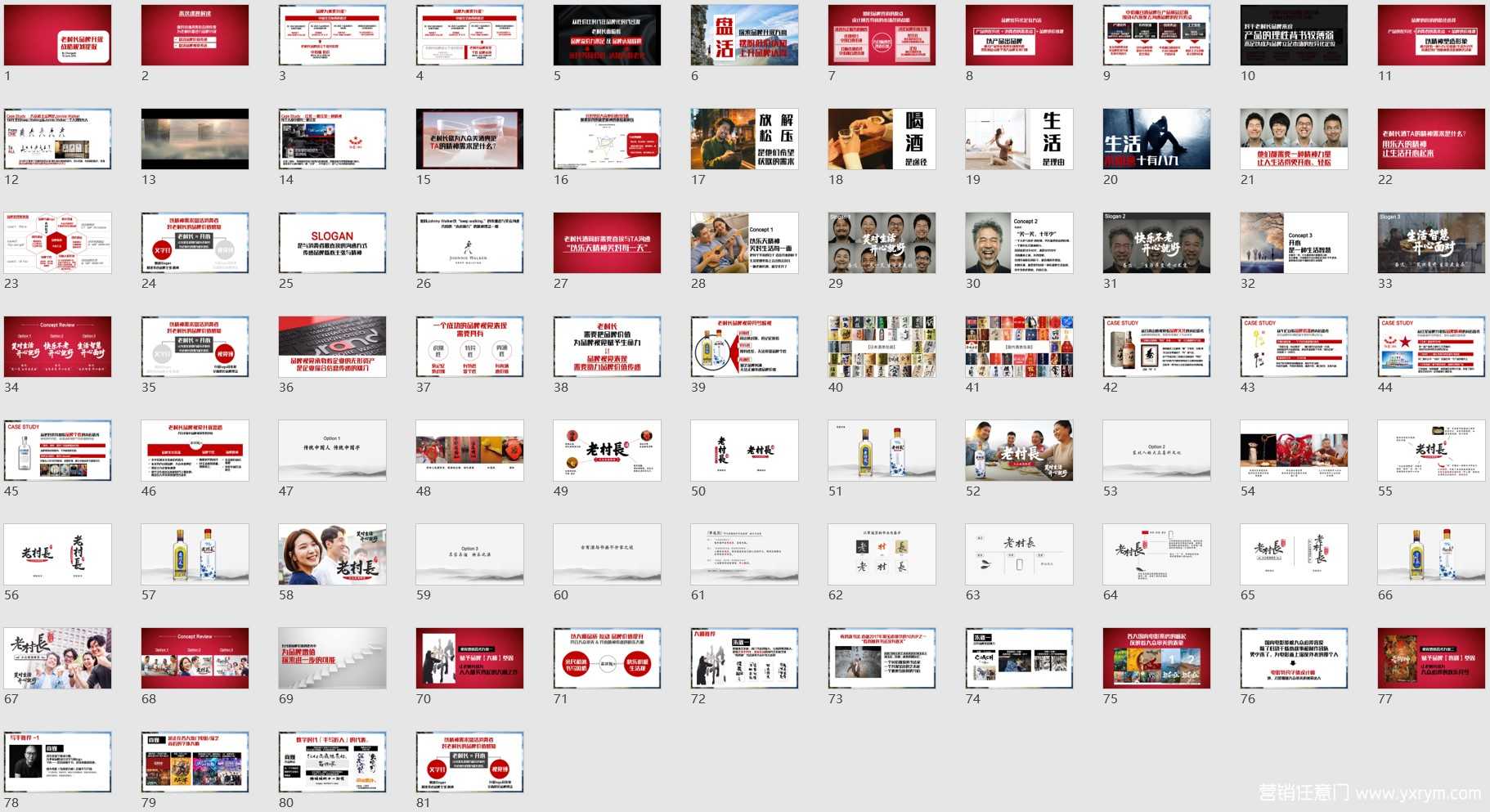Select slide 58 smiling couple thumbnail

tap(332, 554)
